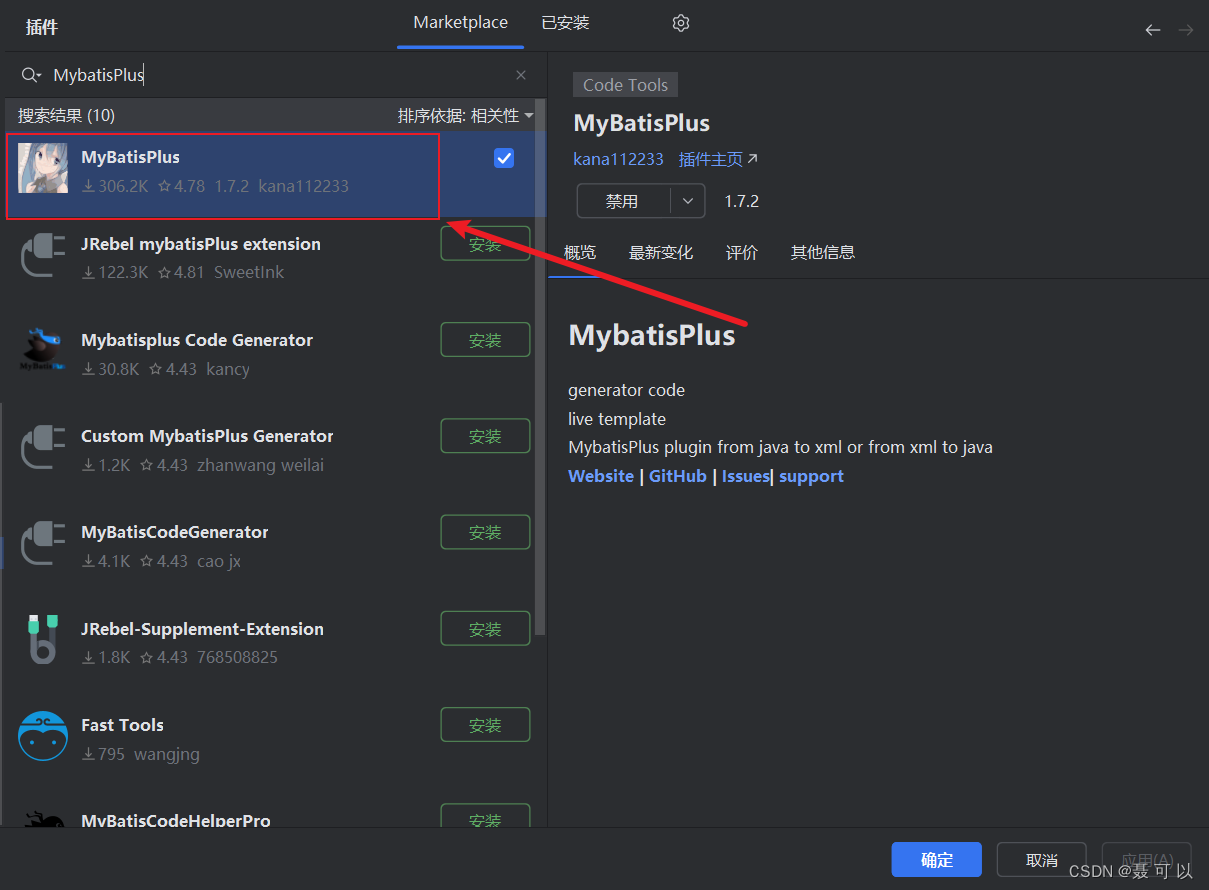Select the 其他信息 tab
Screen dimensions: 1209x890
click(x=823, y=253)
